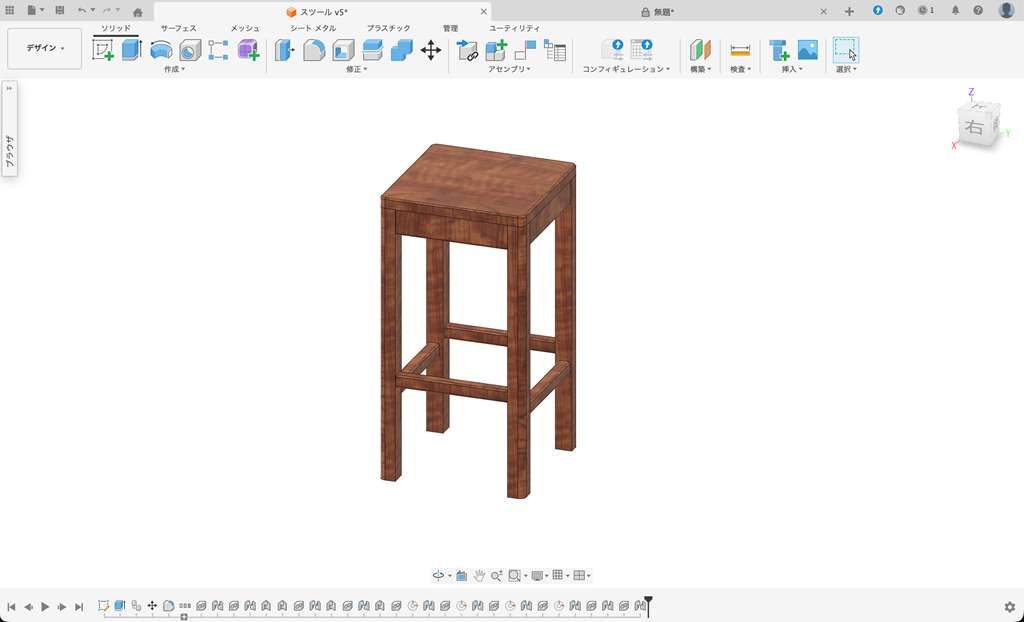This screenshot has height=622, width=1024.
Task: Click the Move/Copy four-arrow icon
Action: click(431, 48)
